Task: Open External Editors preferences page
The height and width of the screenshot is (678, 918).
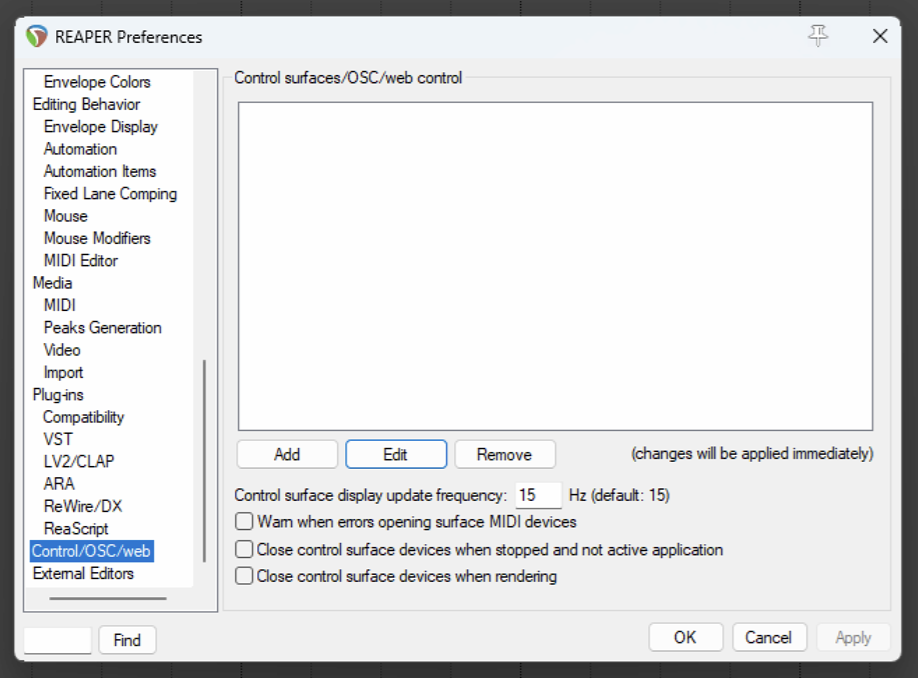Action: 83,573
